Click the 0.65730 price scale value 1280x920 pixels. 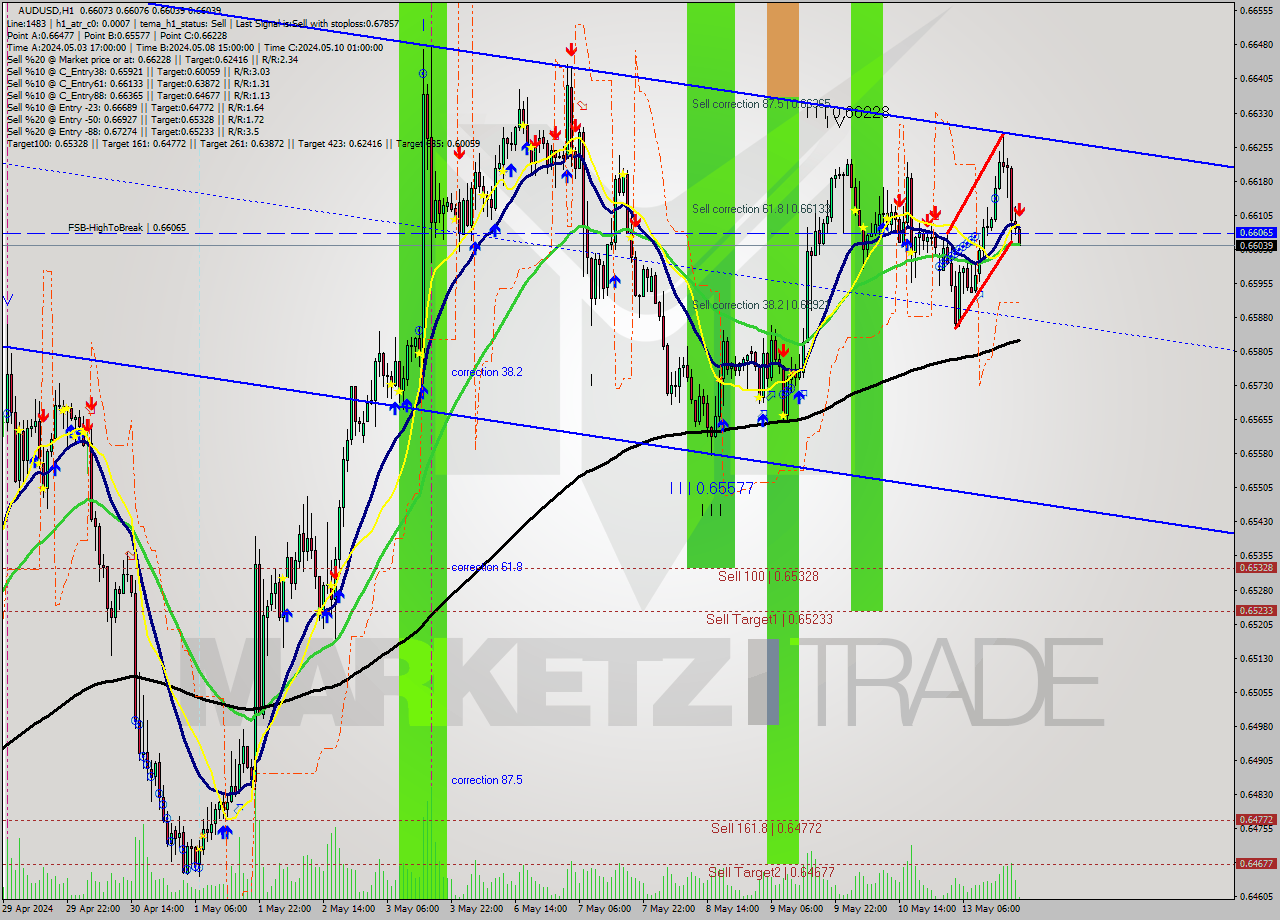1256,385
